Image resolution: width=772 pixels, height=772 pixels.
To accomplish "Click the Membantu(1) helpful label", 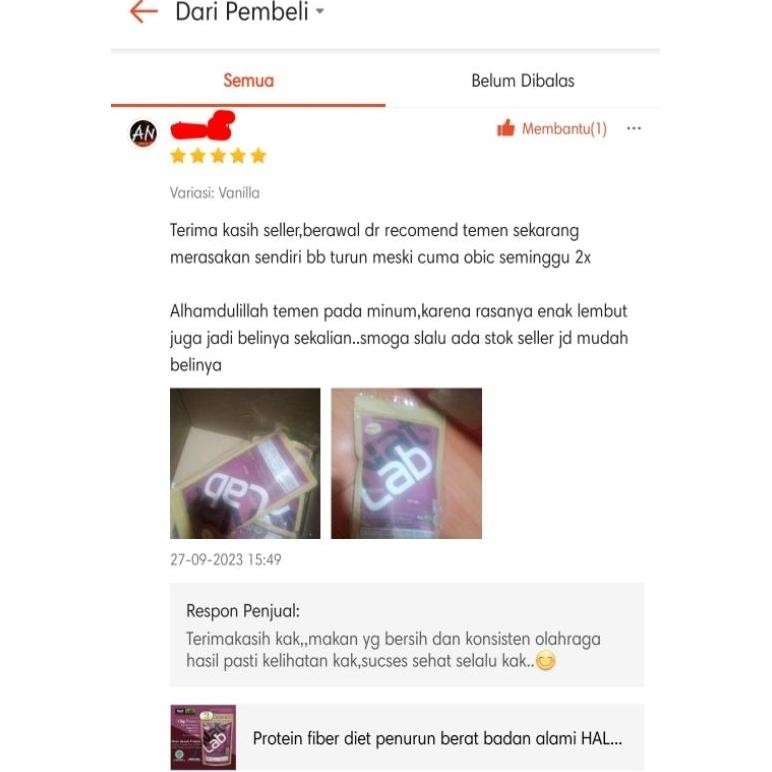I will tap(564, 129).
